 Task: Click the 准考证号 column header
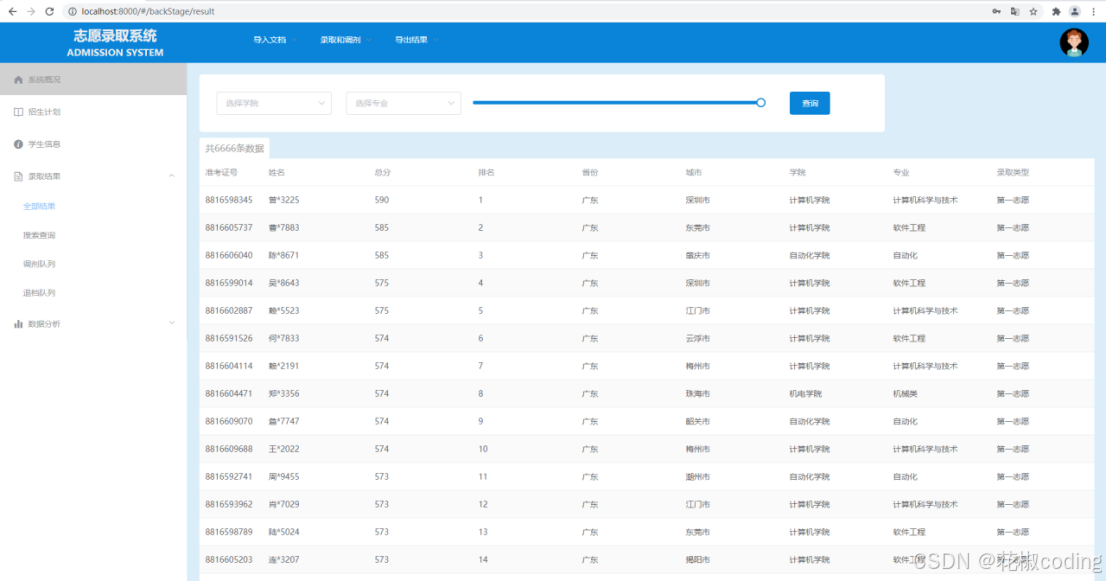221,173
